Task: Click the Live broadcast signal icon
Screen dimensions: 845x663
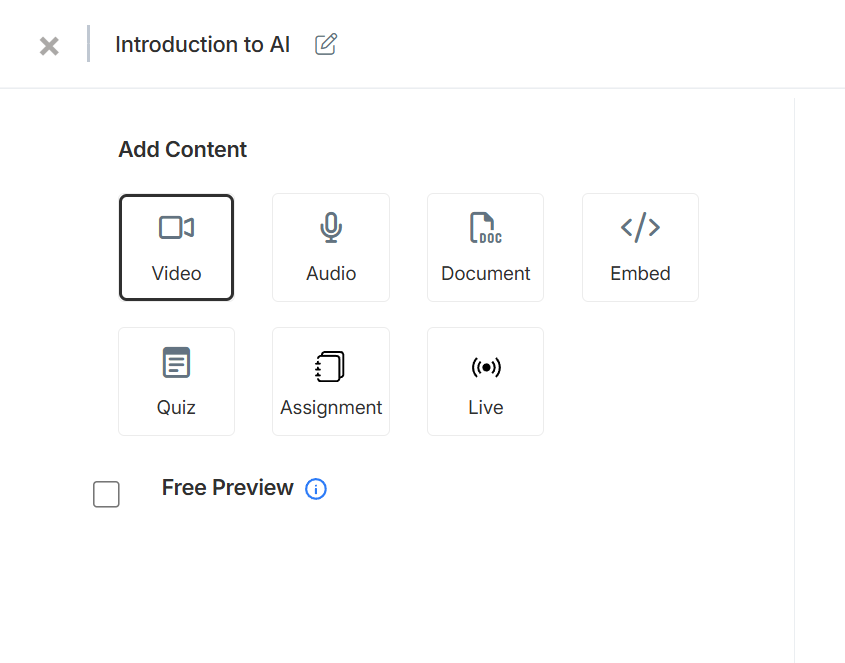Action: 486,367
